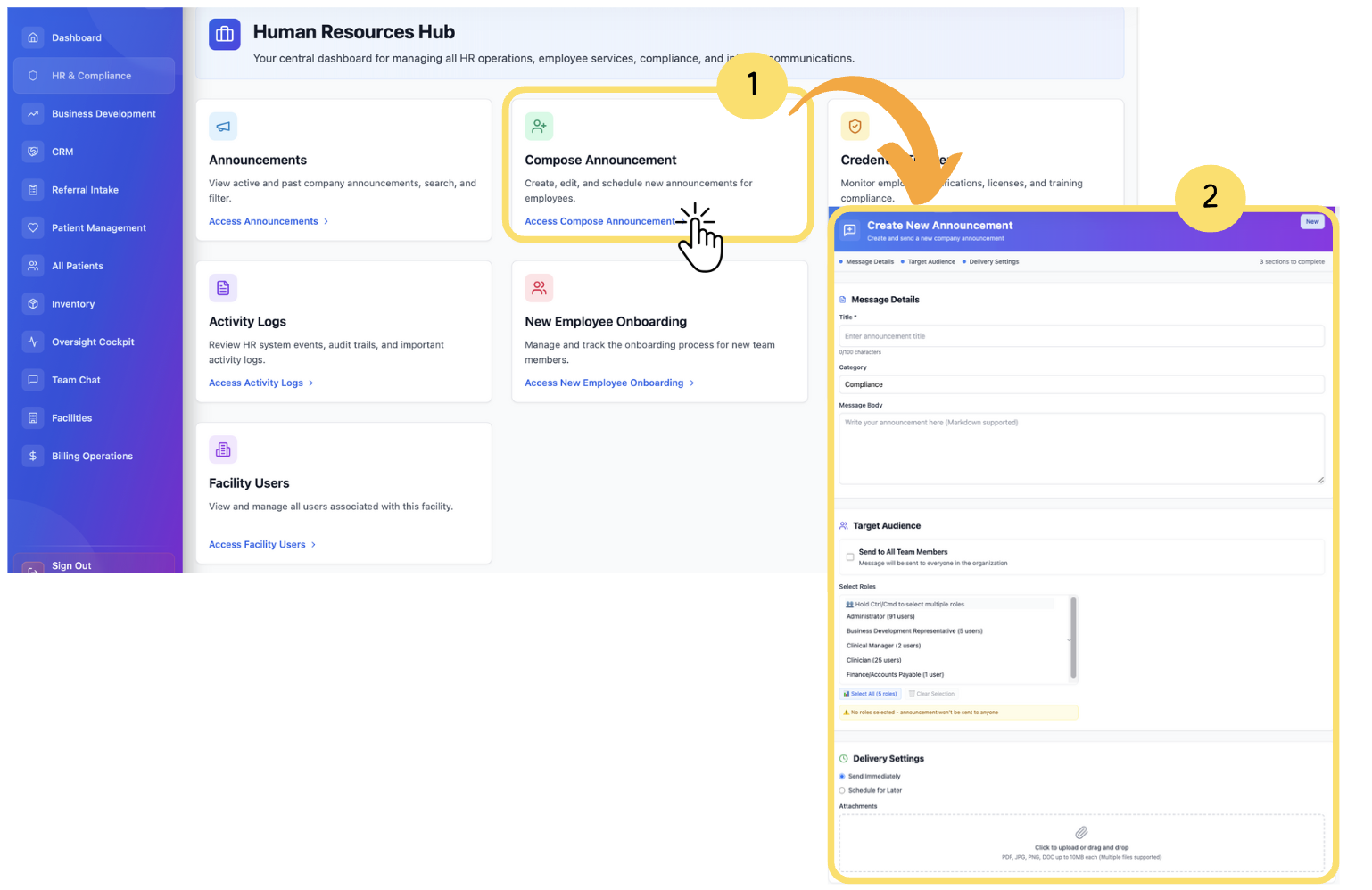Screen dimensions: 1372x890
Task: Click the Compose Announcement person-plus icon
Action: point(539,127)
